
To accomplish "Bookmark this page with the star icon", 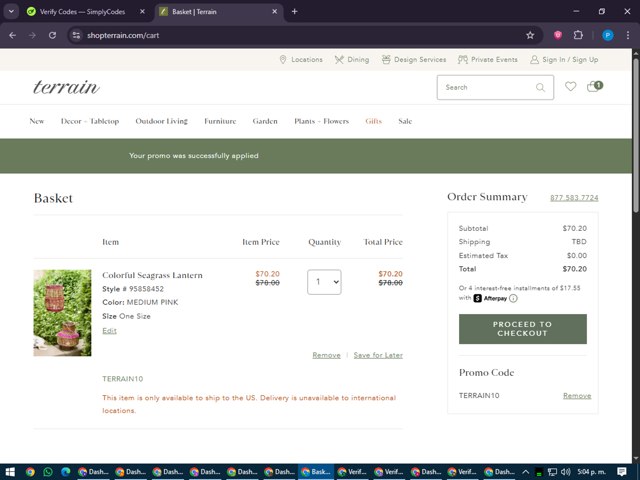I will click(x=530, y=36).
